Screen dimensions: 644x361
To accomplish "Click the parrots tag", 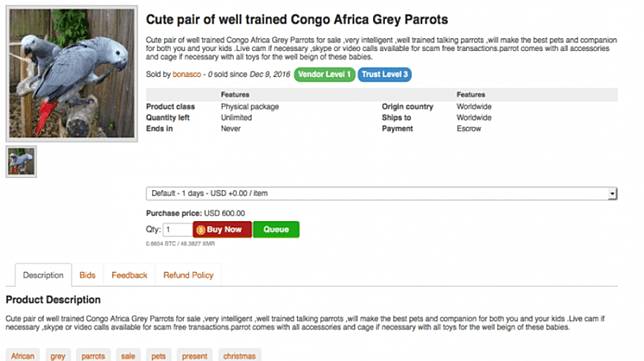I will [x=93, y=356].
